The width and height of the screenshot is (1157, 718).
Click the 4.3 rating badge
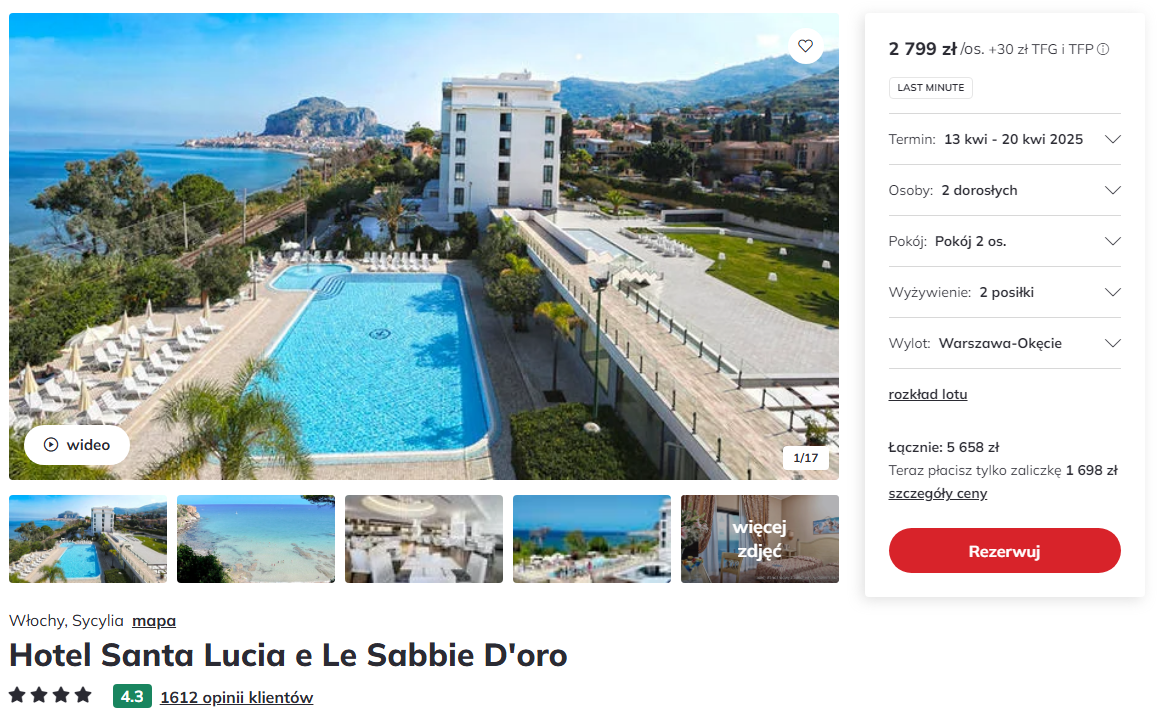point(132,697)
